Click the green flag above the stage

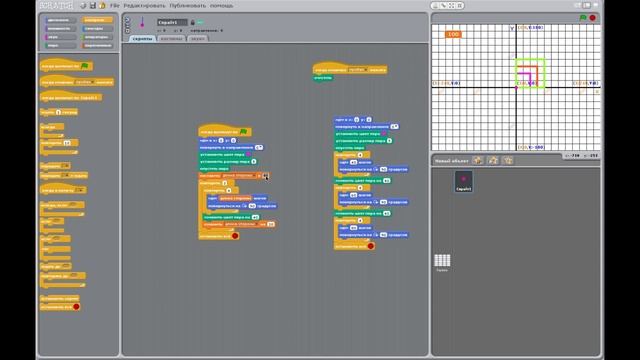point(583,18)
